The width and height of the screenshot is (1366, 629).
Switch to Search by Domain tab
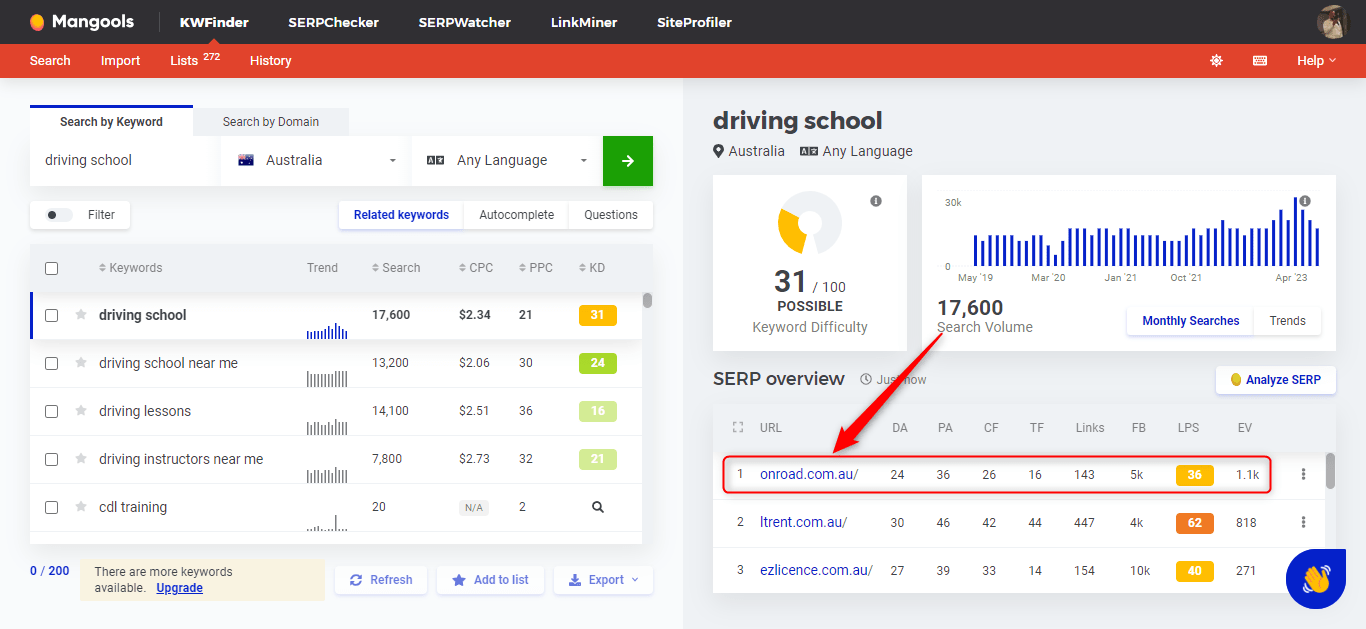(x=271, y=122)
